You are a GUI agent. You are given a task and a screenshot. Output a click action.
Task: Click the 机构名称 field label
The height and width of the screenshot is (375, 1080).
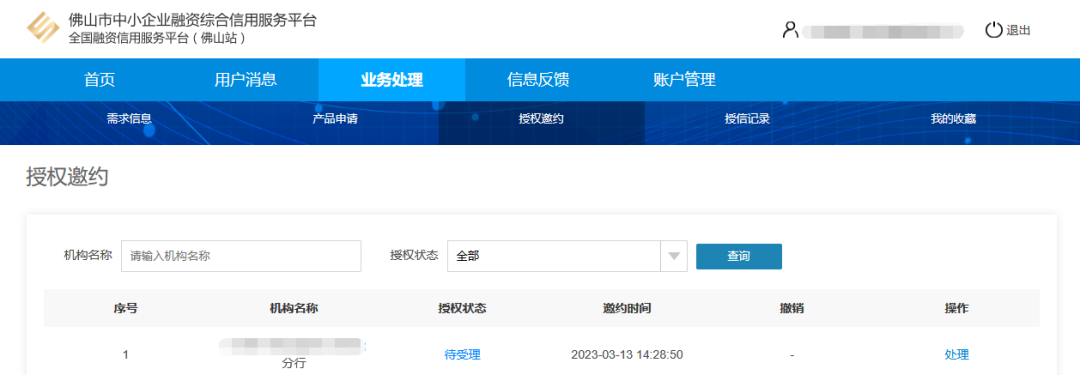pos(88,255)
